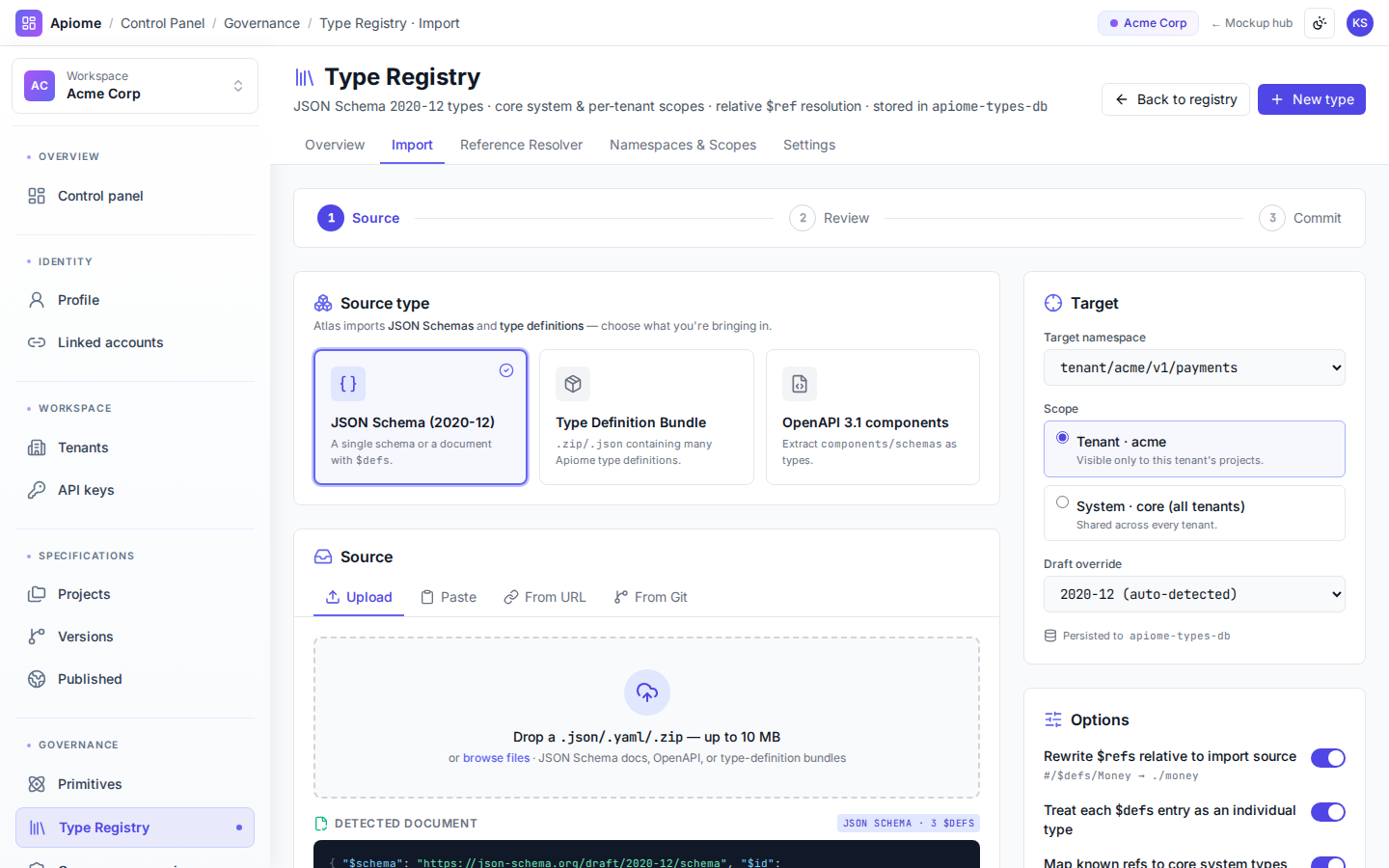Open the Draft override dropdown
This screenshot has width=1389, height=868.
point(1194,594)
